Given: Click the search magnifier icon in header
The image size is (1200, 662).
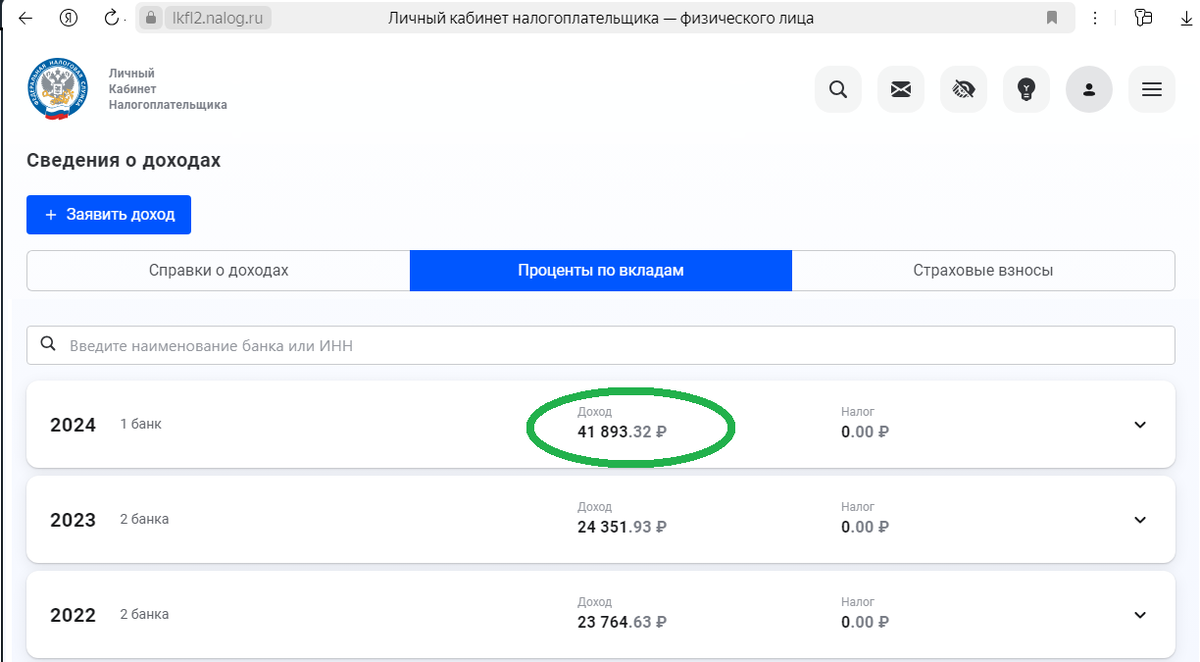Looking at the screenshot, I should [838, 90].
